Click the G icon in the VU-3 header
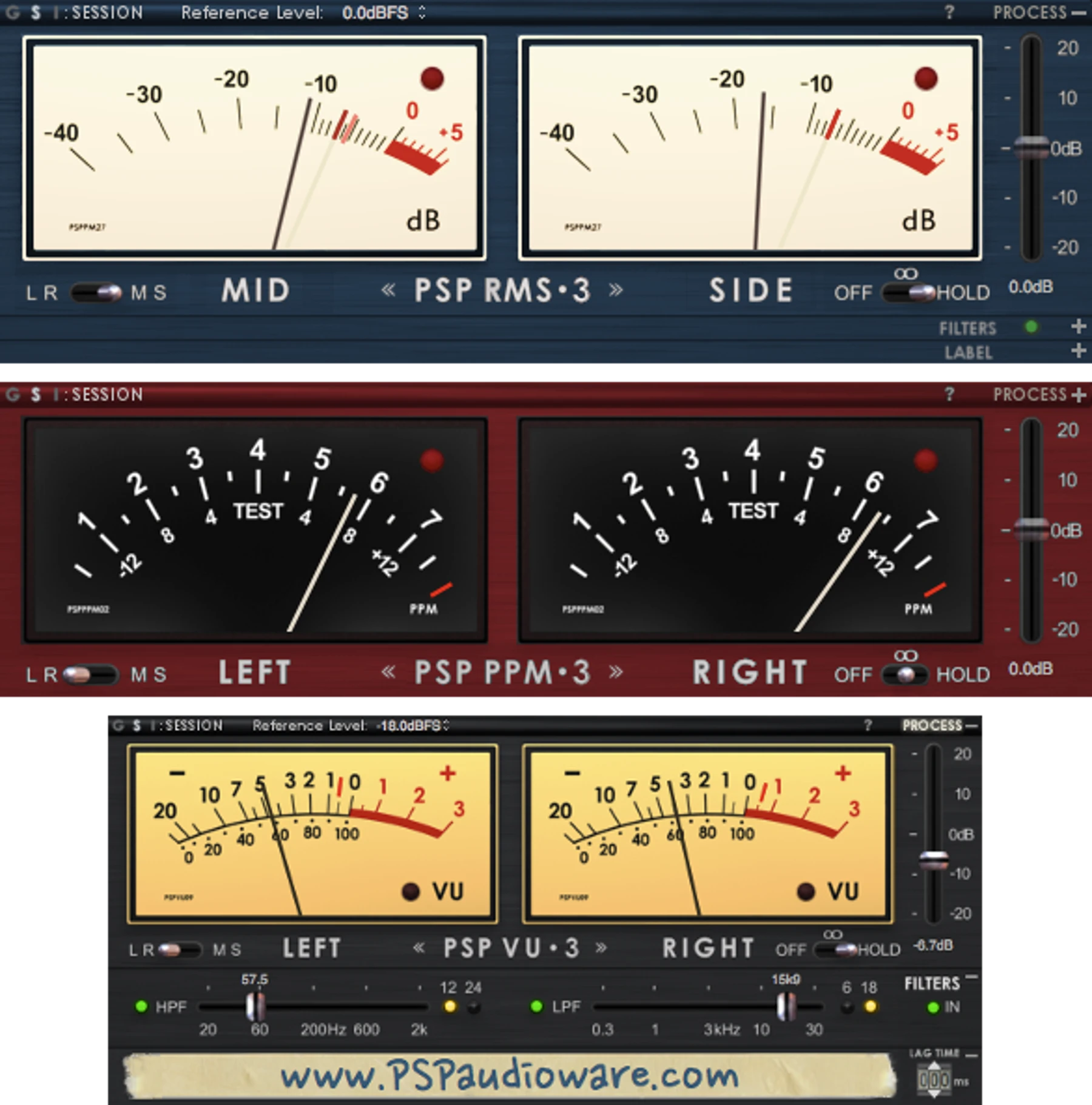The image size is (1092, 1105). [x=118, y=725]
